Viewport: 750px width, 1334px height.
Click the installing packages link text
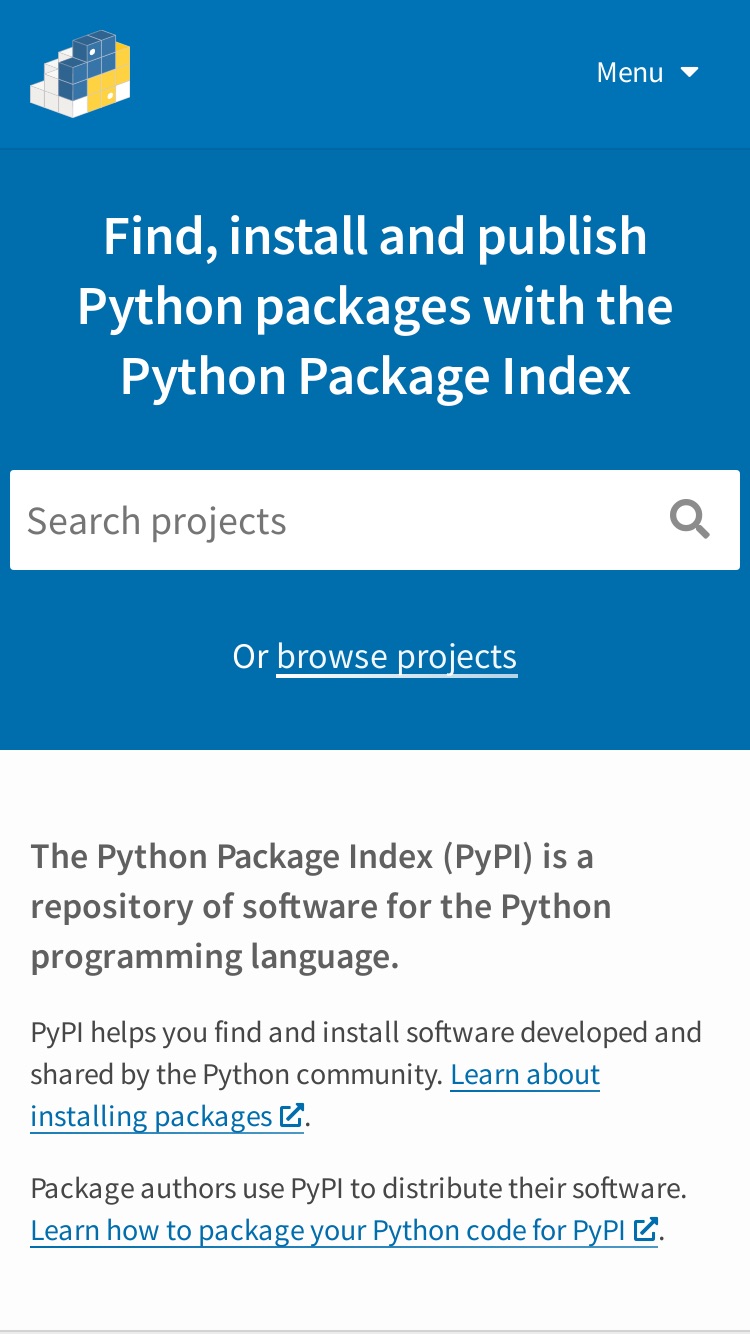(x=151, y=1116)
